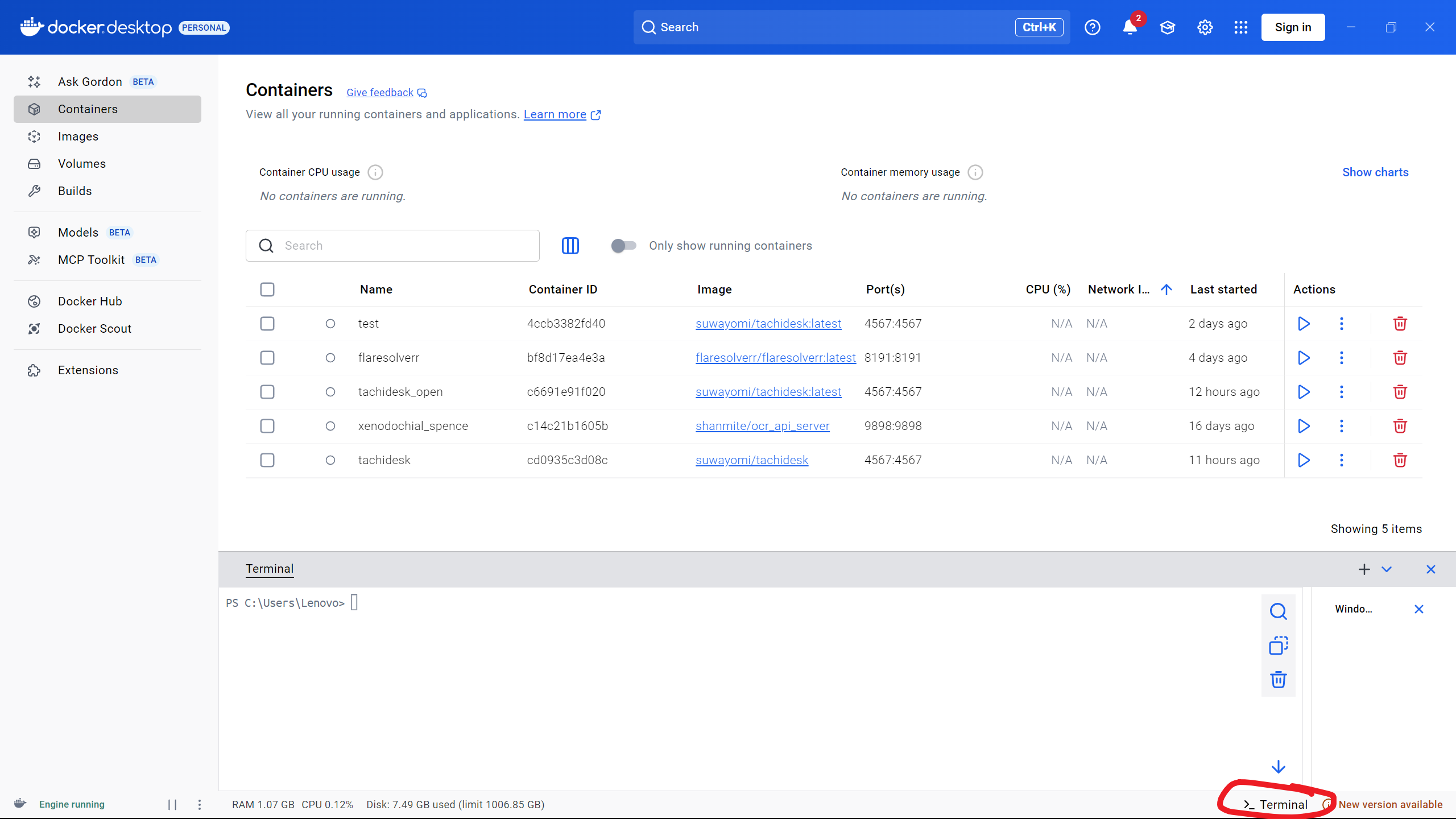Screen dimensions: 1456x819
Task: Pause the Docker engine
Action: click(x=172, y=804)
